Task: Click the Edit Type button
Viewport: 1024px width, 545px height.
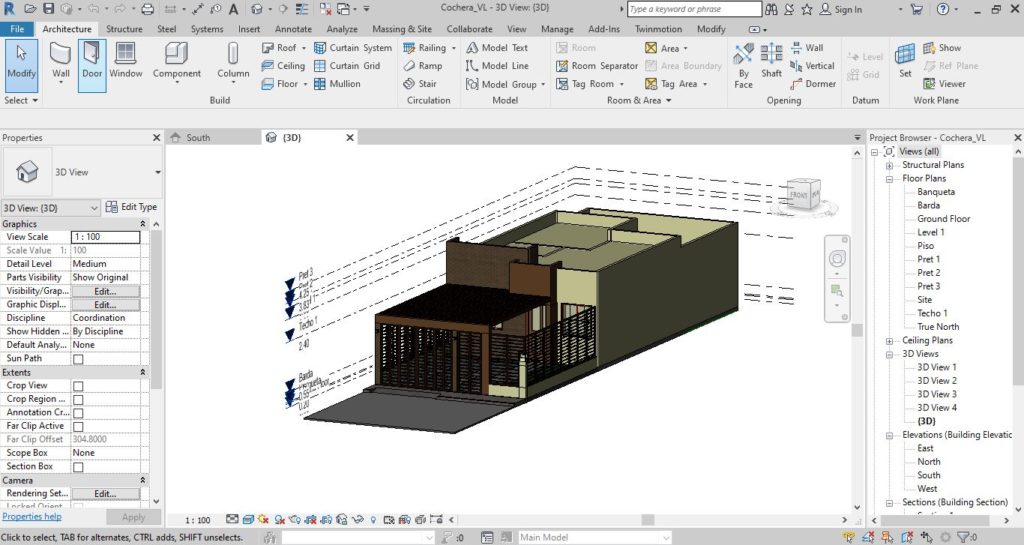Action: [x=132, y=207]
